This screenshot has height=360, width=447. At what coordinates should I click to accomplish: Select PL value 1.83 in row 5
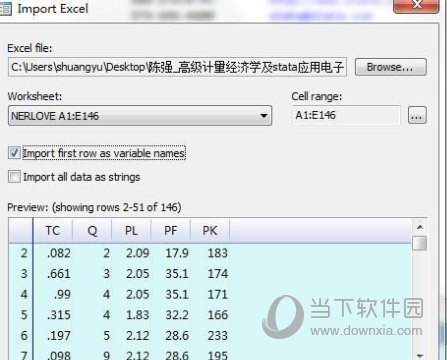click(x=138, y=315)
